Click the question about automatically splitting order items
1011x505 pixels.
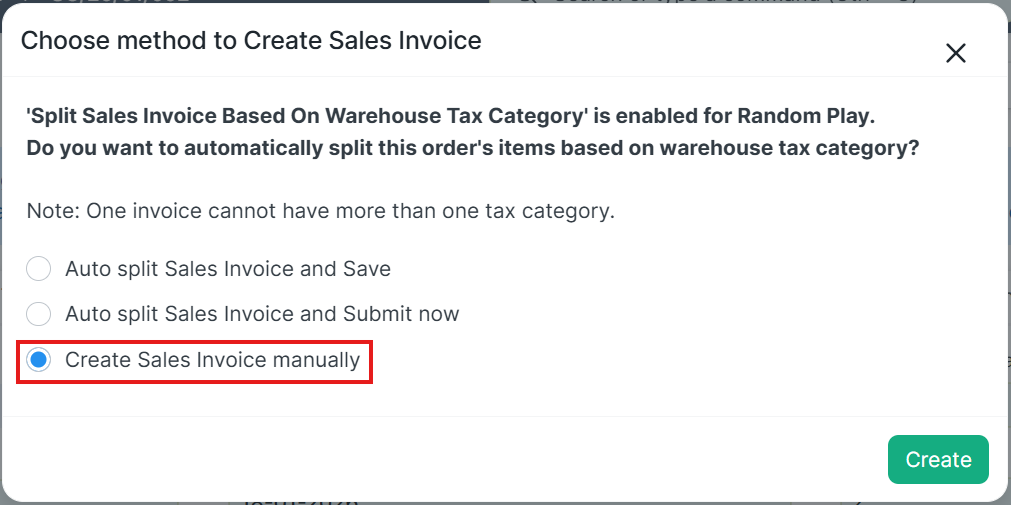(x=472, y=148)
